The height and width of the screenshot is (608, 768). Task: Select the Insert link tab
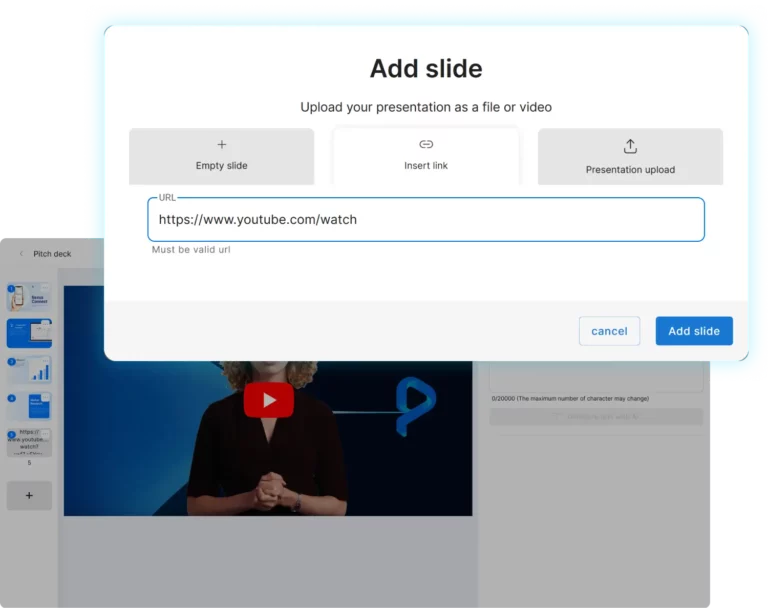(426, 157)
